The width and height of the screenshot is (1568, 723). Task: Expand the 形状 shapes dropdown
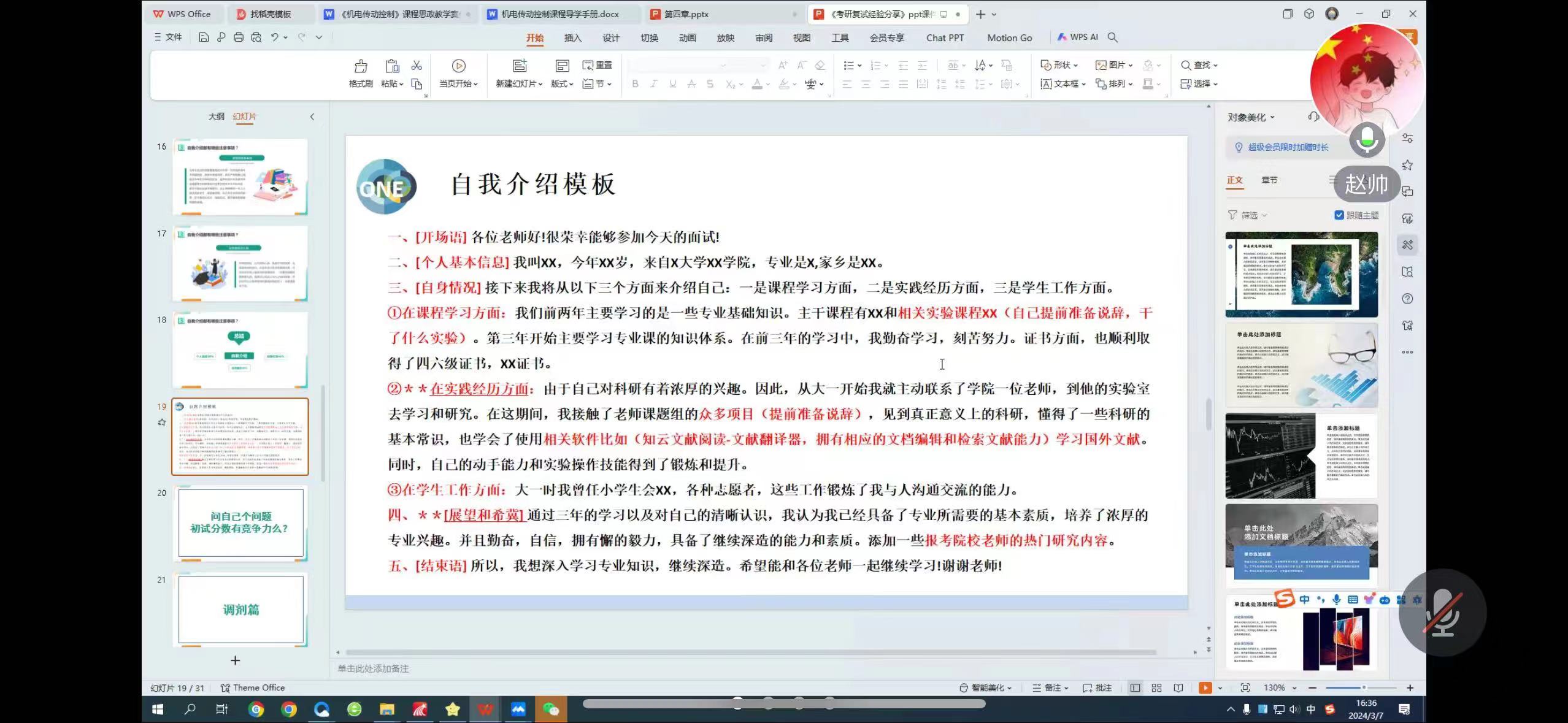(x=1067, y=65)
